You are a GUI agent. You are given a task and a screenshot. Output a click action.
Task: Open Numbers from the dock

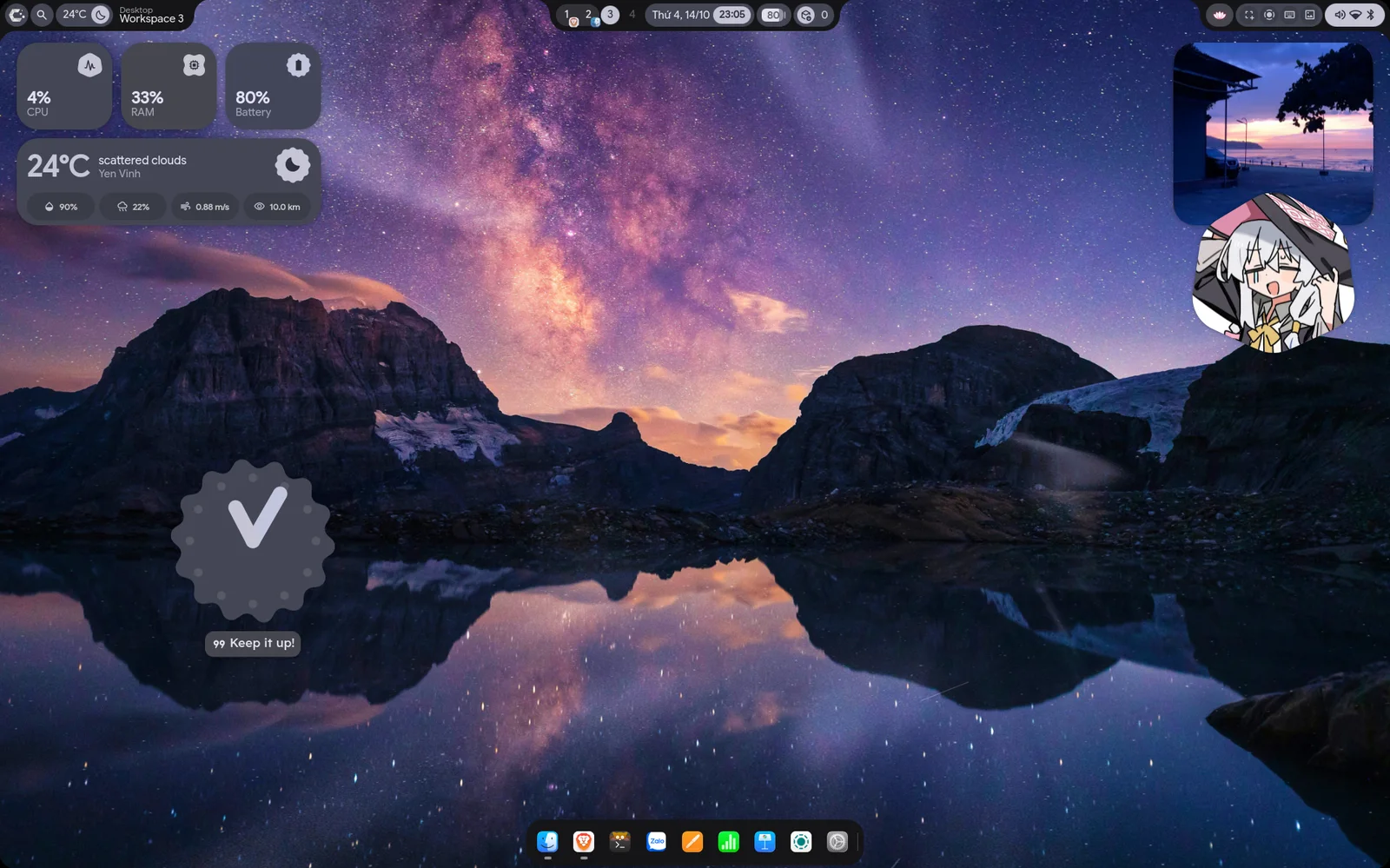click(x=729, y=841)
